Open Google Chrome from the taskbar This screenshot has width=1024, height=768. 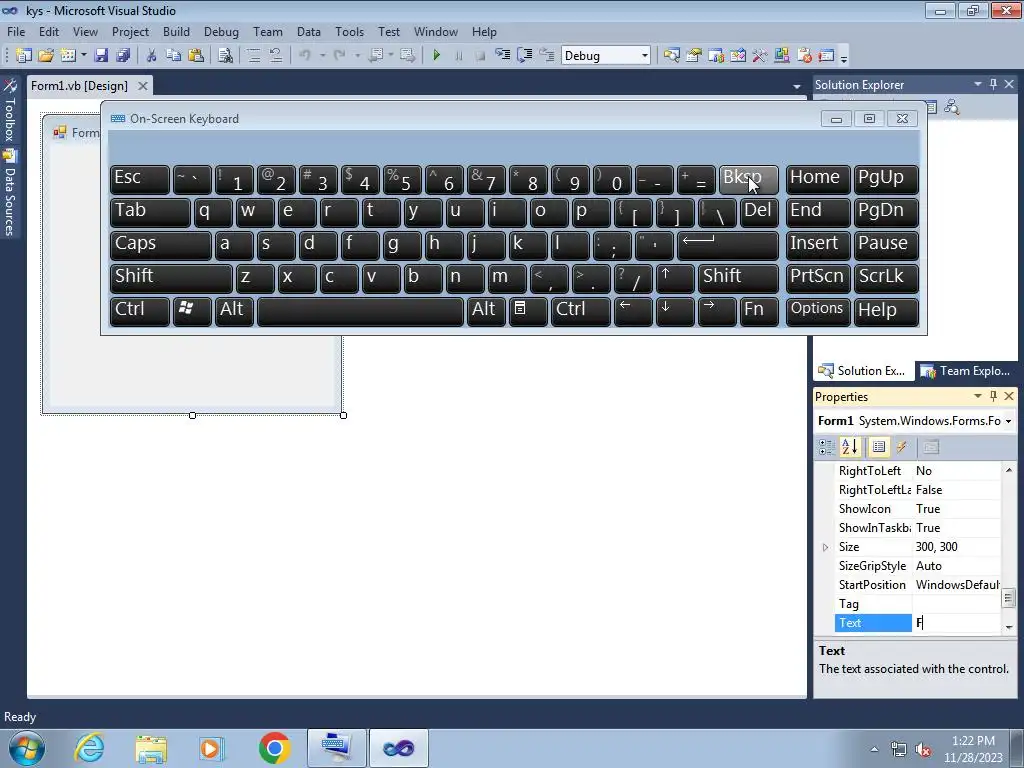(x=274, y=748)
